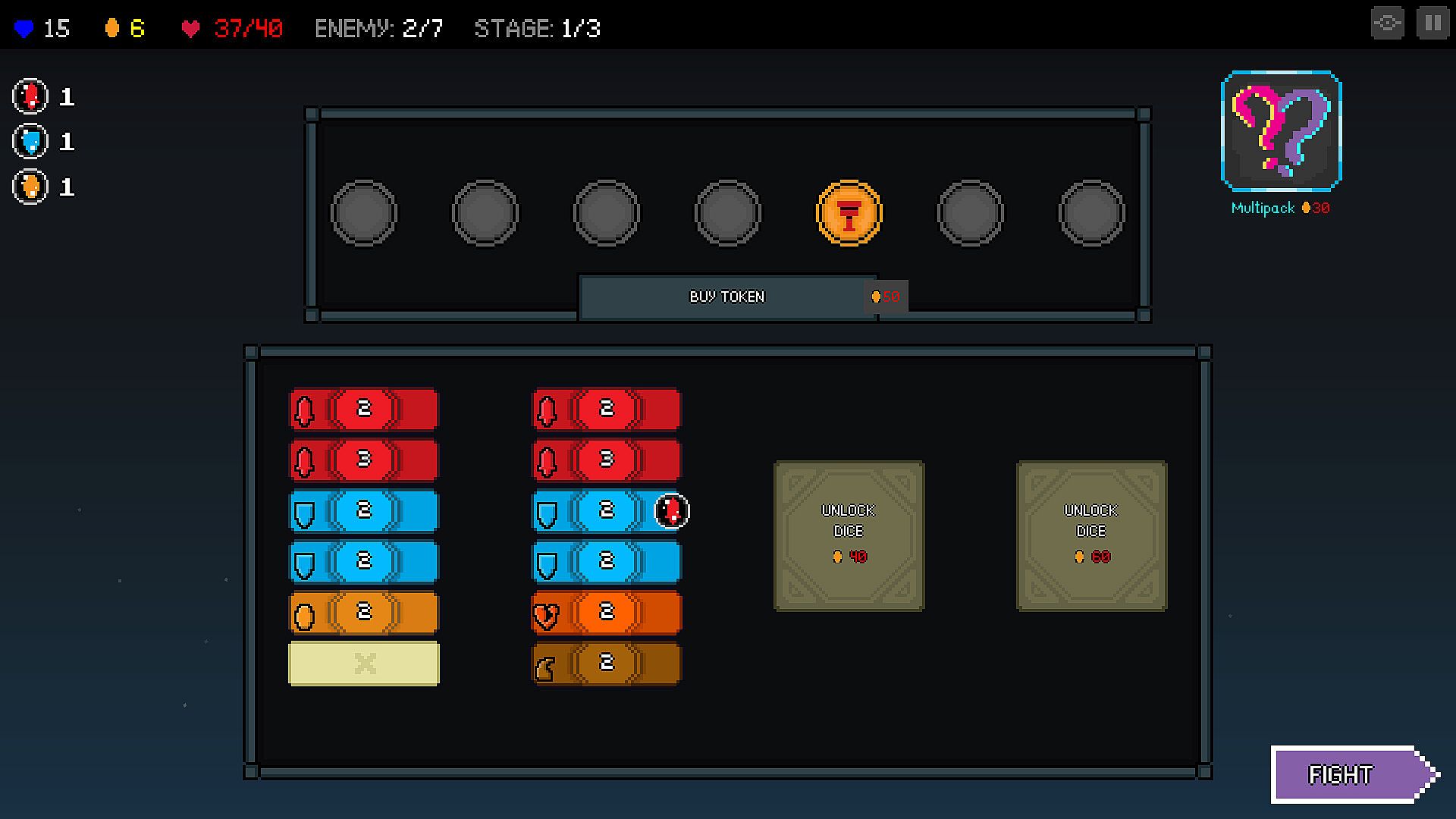Screen dimensions: 1456x819
Task: Click the red sword token counter
Action: coord(30,96)
